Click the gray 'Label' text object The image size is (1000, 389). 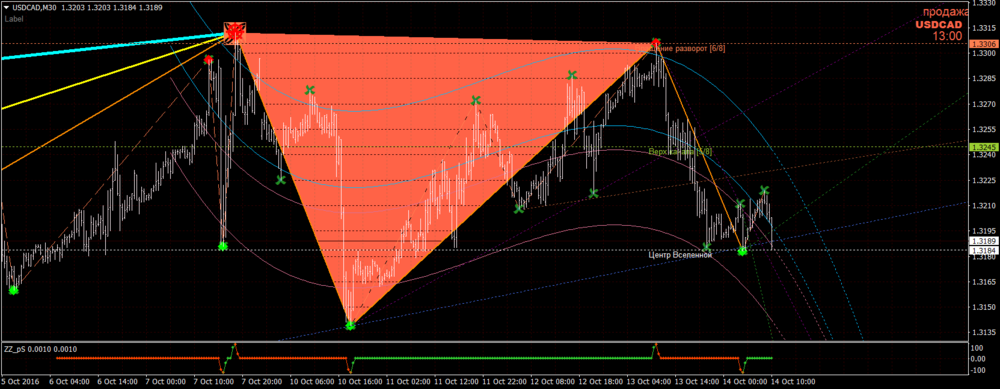point(13,19)
